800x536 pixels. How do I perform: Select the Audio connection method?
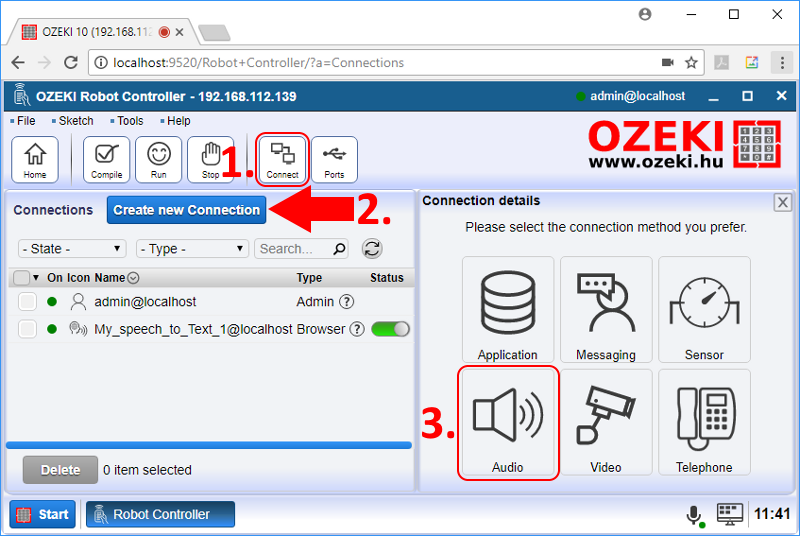click(x=508, y=422)
